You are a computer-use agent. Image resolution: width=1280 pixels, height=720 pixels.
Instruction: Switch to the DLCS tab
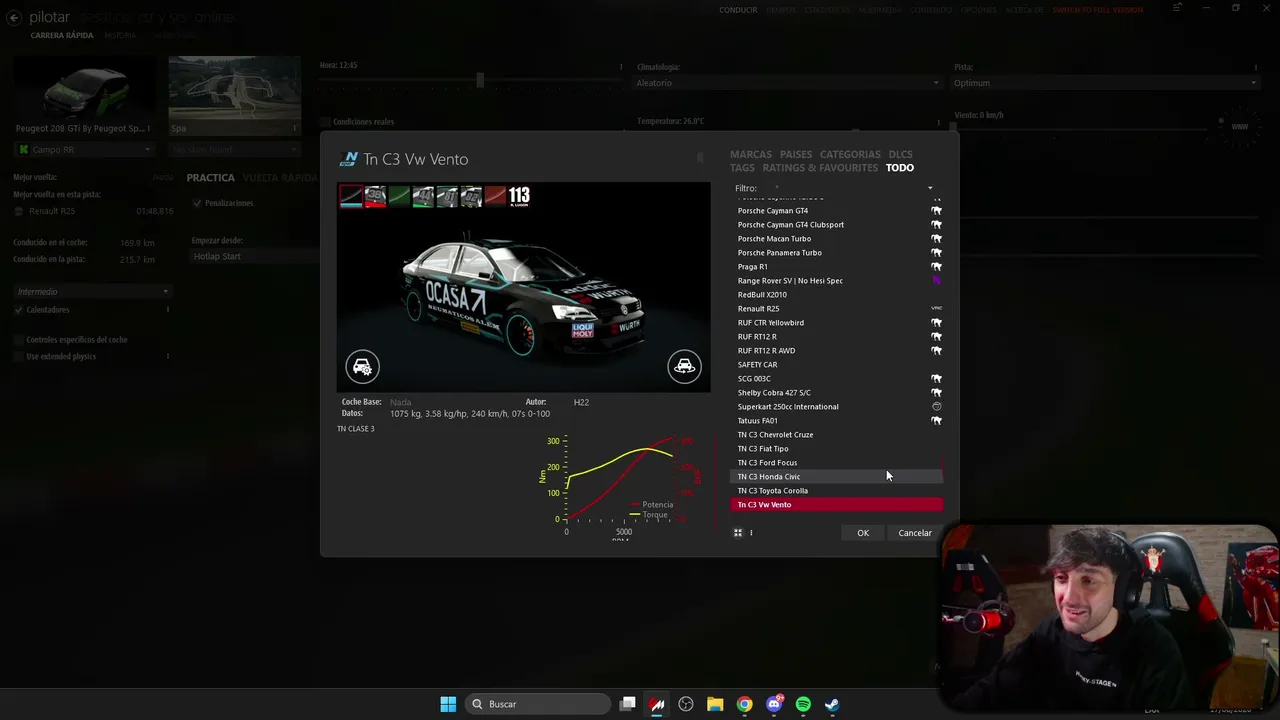tap(900, 154)
